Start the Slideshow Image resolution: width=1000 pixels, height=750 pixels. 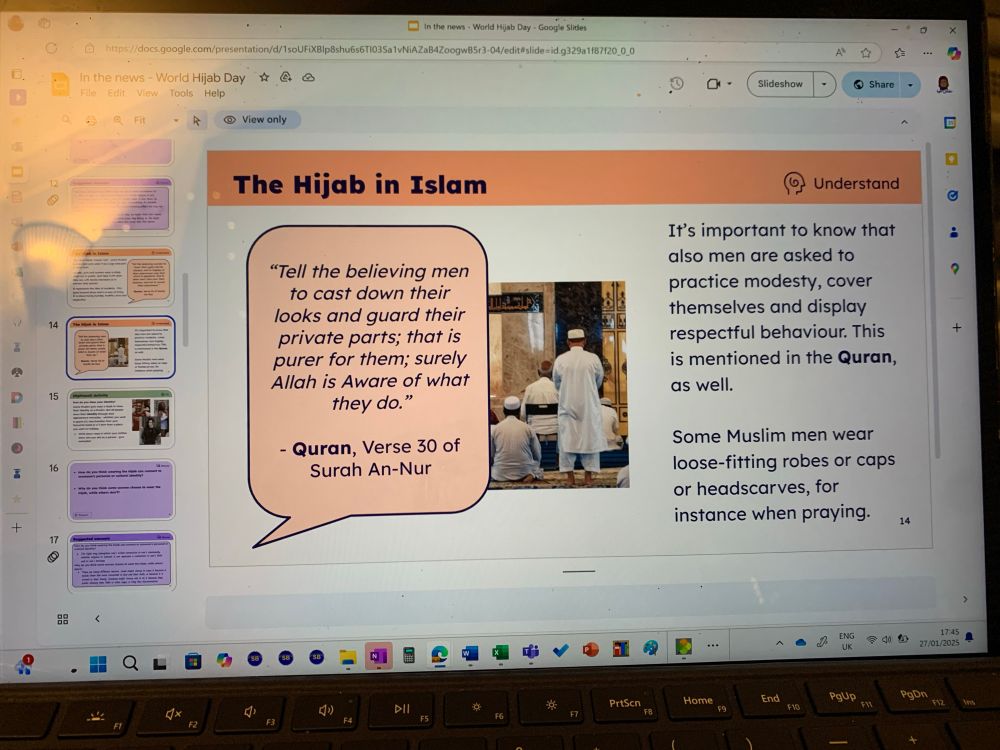(780, 84)
